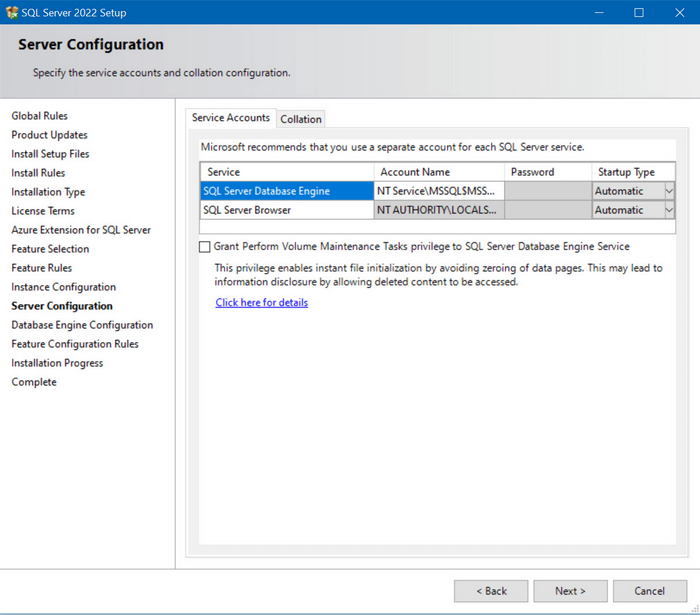Viewport: 700px width, 615px height.
Task: Open the Click here for details link
Action: 262,302
